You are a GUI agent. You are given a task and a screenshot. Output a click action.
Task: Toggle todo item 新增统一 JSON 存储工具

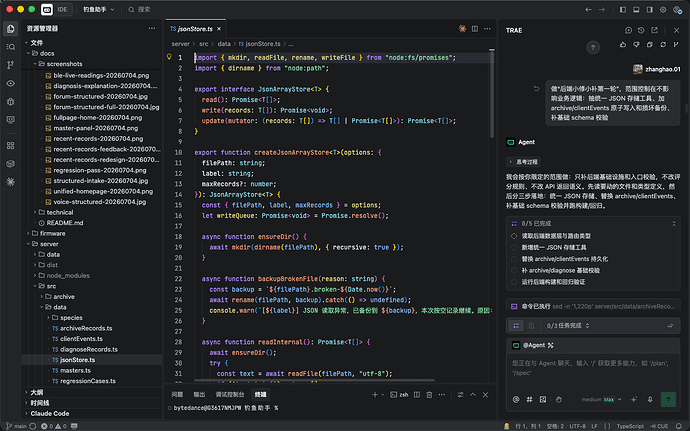[x=514, y=247]
